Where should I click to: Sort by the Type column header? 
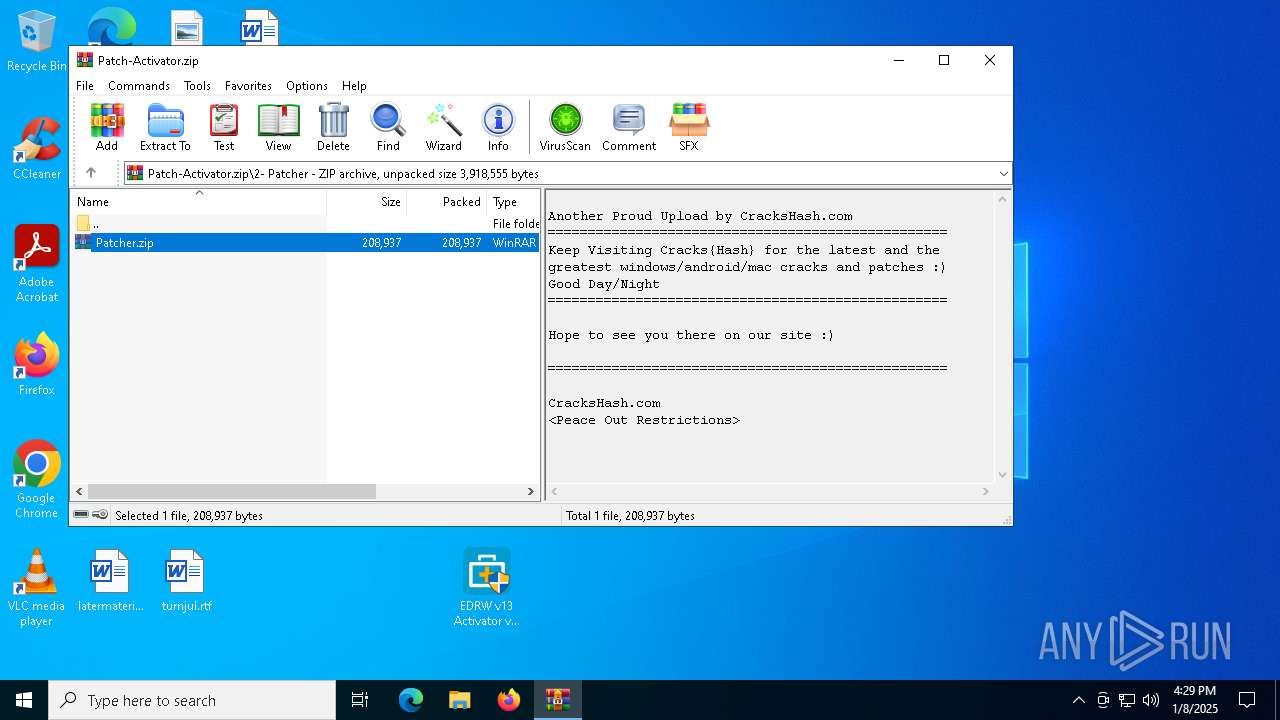(513, 202)
